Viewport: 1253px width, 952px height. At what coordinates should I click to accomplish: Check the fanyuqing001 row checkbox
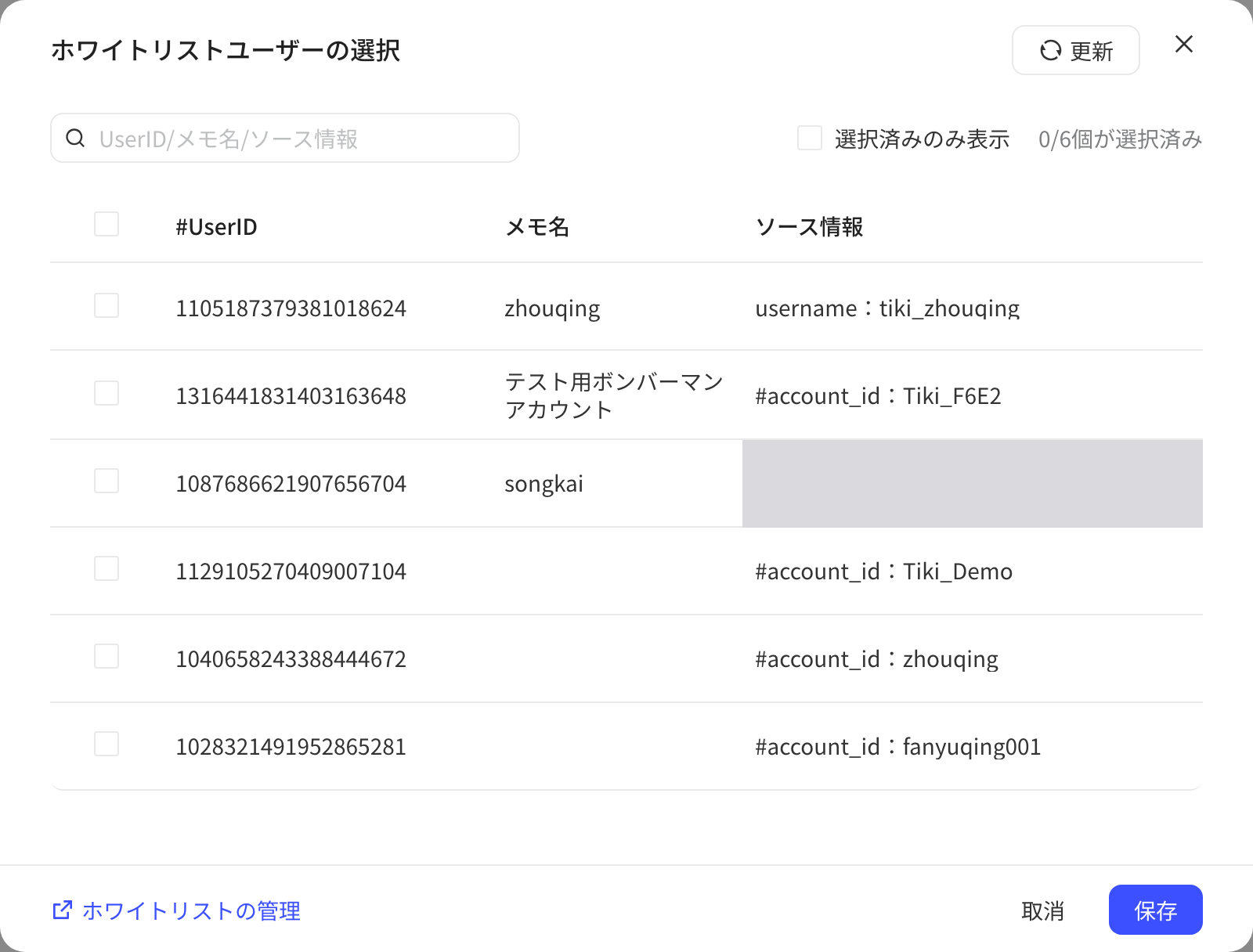(107, 744)
